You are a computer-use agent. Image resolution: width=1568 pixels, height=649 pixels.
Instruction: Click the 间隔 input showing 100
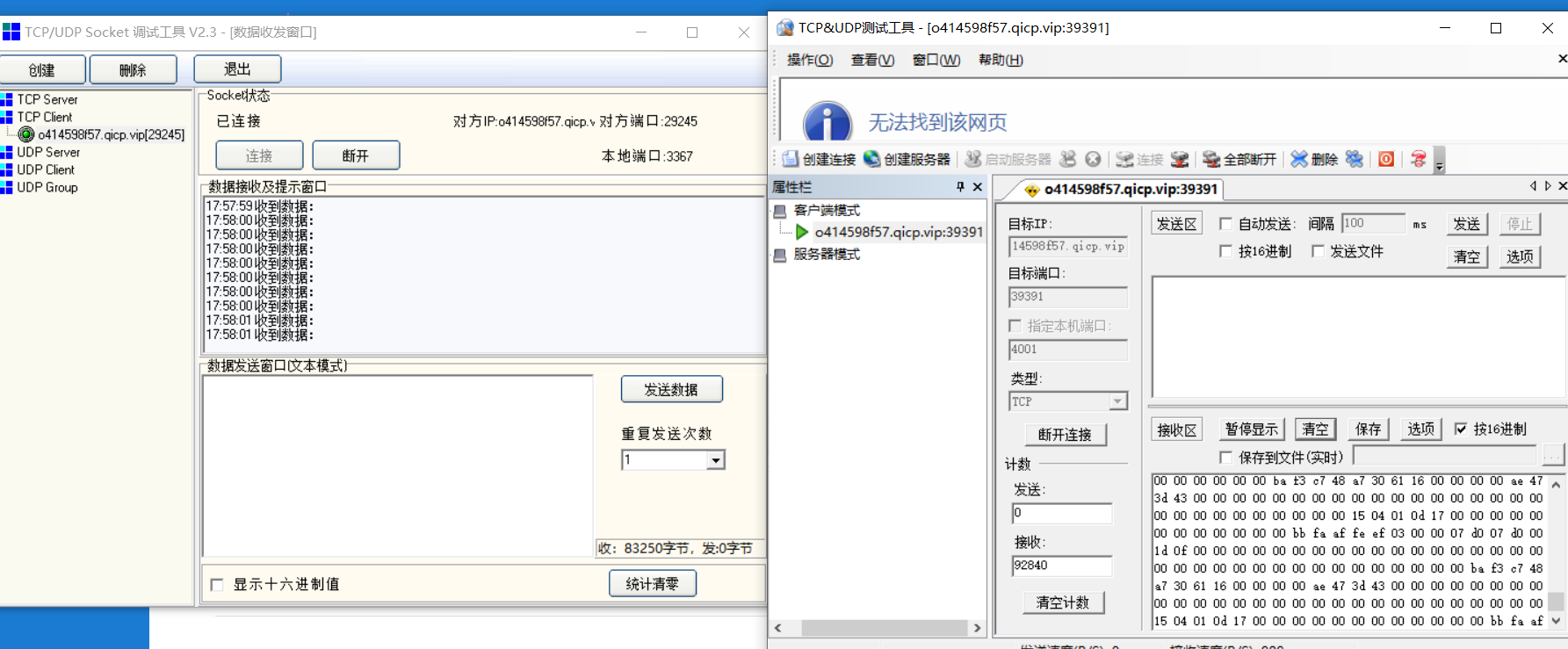(1373, 224)
